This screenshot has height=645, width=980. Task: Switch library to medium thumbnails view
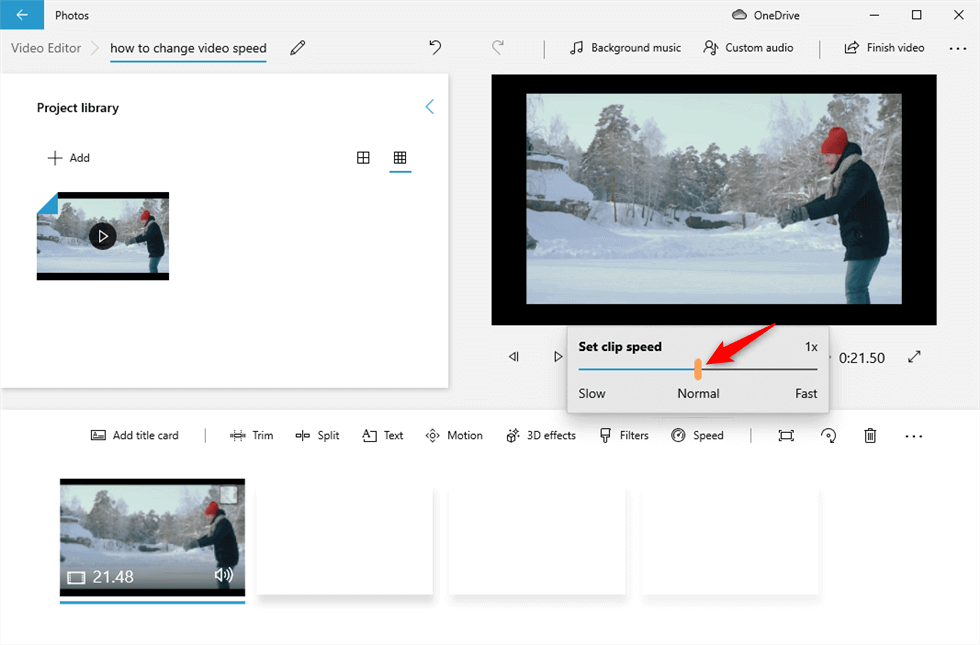[363, 158]
